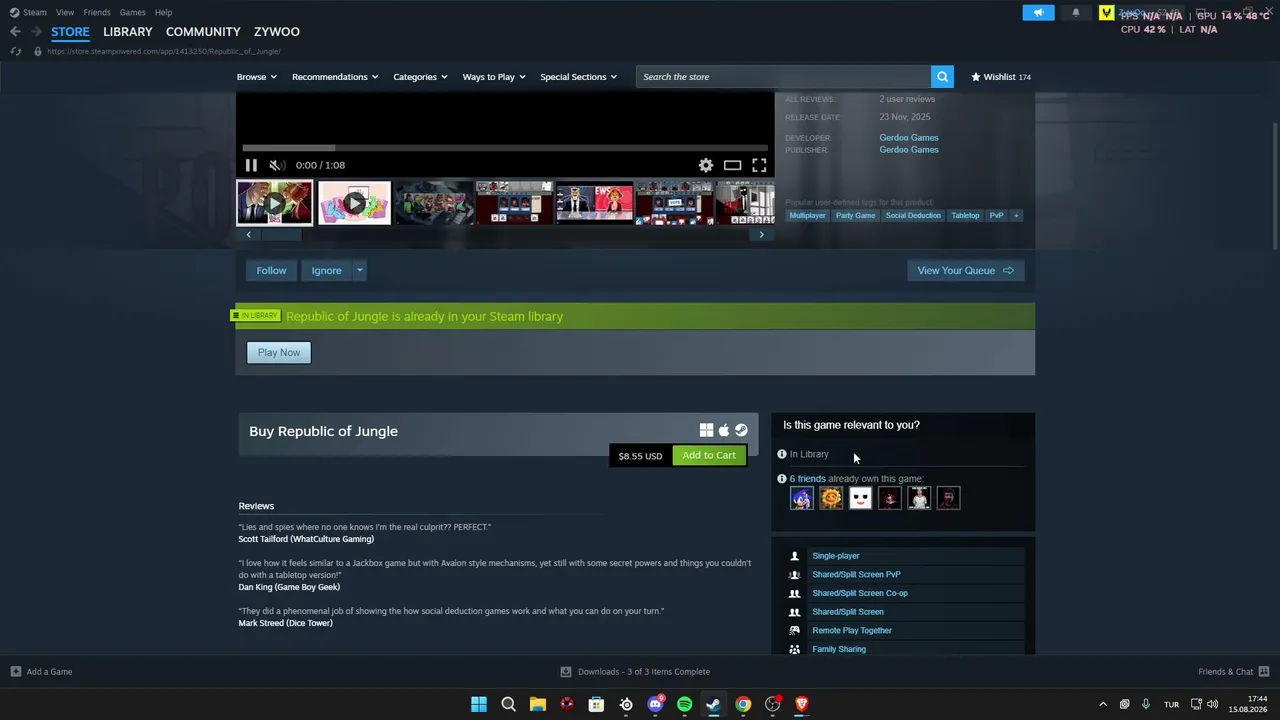Screen dimensions: 1280x720
Task: Expand tags with the plus button
Action: [1016, 216]
